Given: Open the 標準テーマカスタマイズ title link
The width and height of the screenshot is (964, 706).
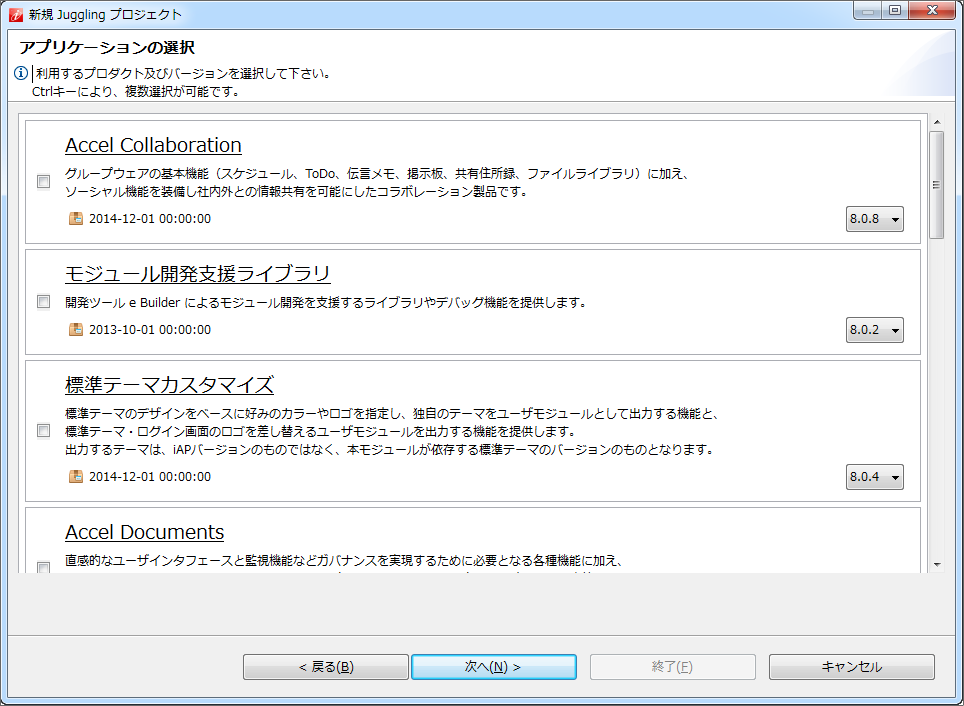Looking at the screenshot, I should tap(169, 385).
